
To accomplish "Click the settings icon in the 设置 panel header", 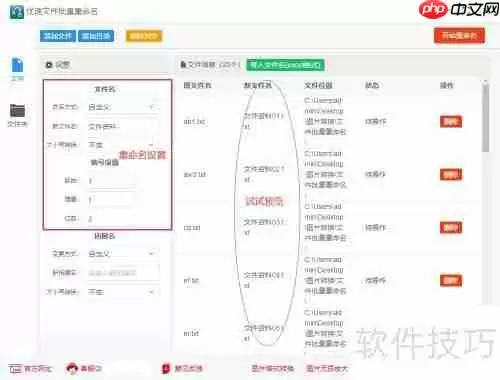I will [49, 65].
